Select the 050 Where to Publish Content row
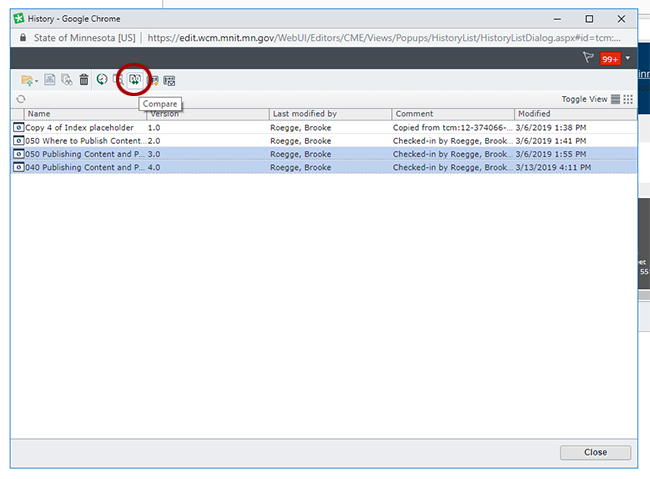The height and width of the screenshot is (479, 650). (x=79, y=141)
